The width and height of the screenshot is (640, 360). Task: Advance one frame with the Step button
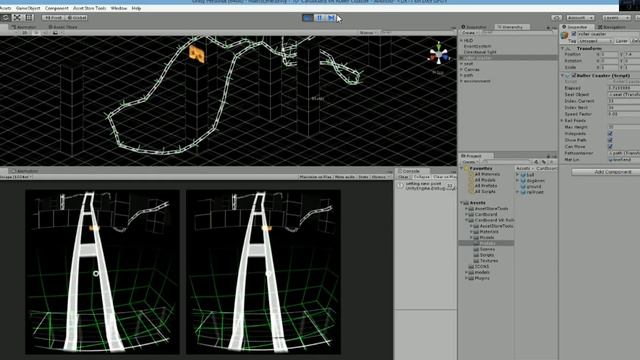(x=331, y=18)
